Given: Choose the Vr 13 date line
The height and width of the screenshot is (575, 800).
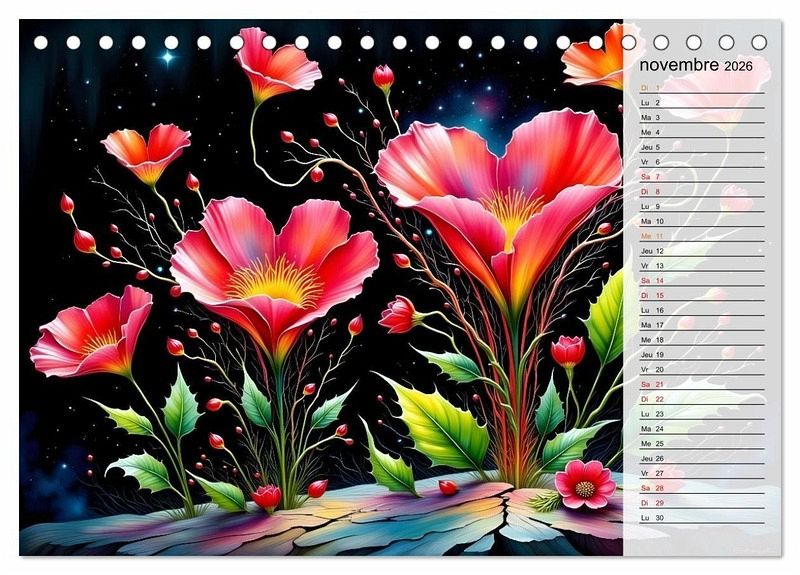Looking at the screenshot, I should tap(651, 266).
